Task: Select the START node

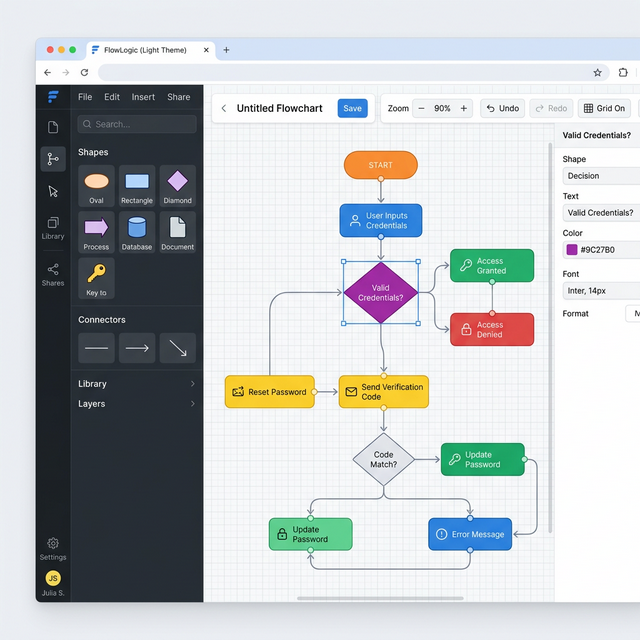Action: point(380,165)
